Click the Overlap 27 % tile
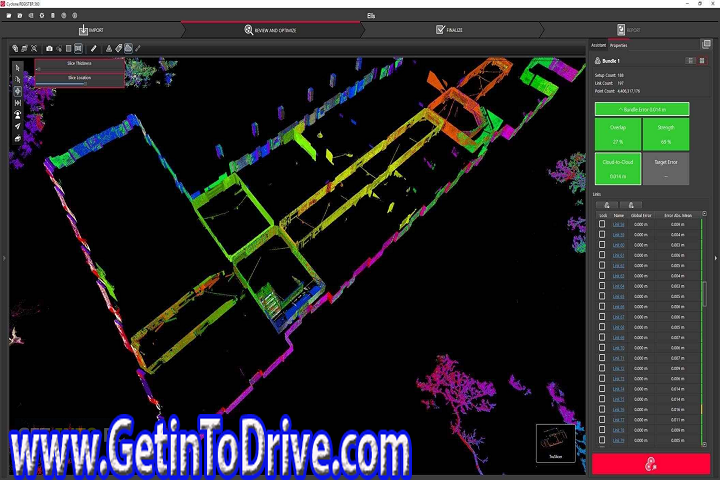The height and width of the screenshot is (480, 720). click(618, 134)
